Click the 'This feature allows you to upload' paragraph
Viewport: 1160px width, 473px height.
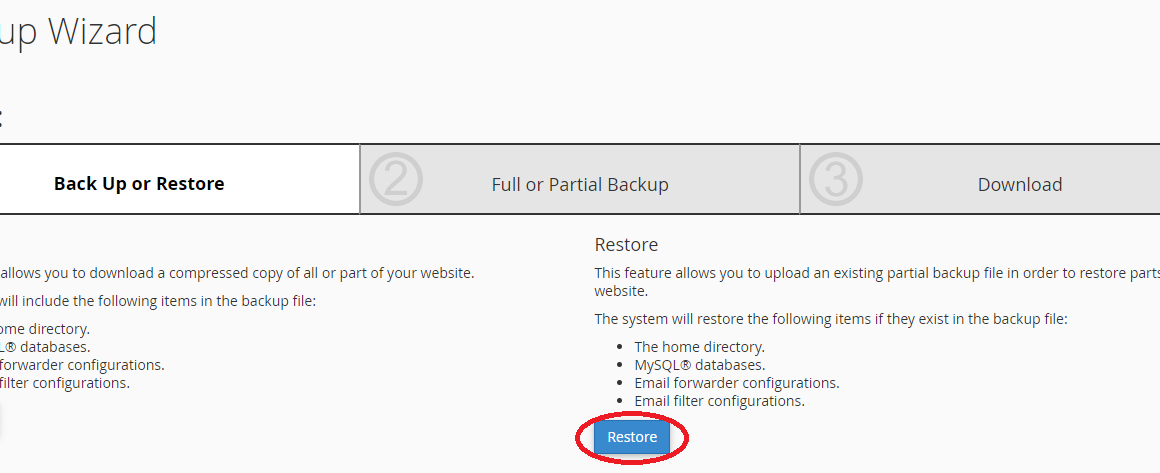[x=877, y=281]
